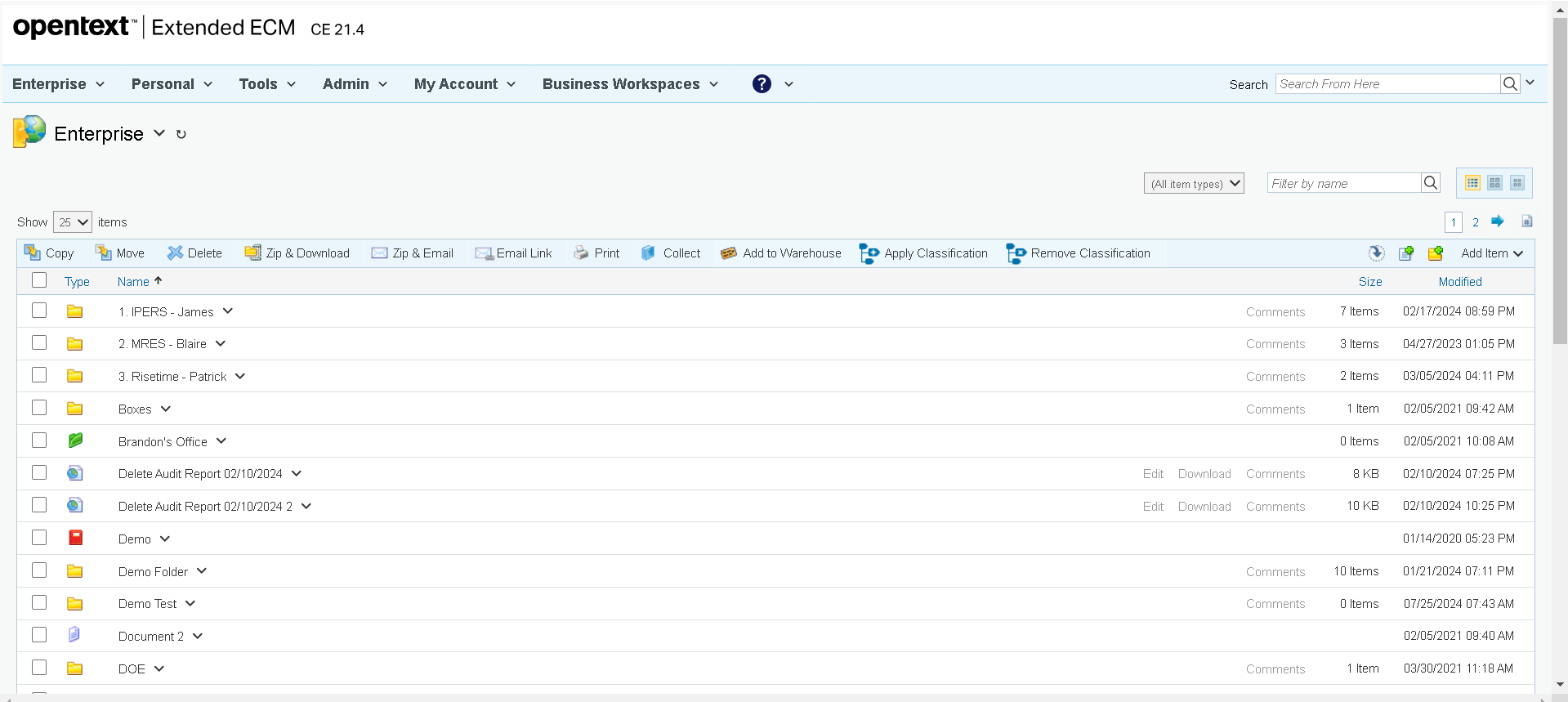Expand the Add Item dropdown

click(1491, 253)
